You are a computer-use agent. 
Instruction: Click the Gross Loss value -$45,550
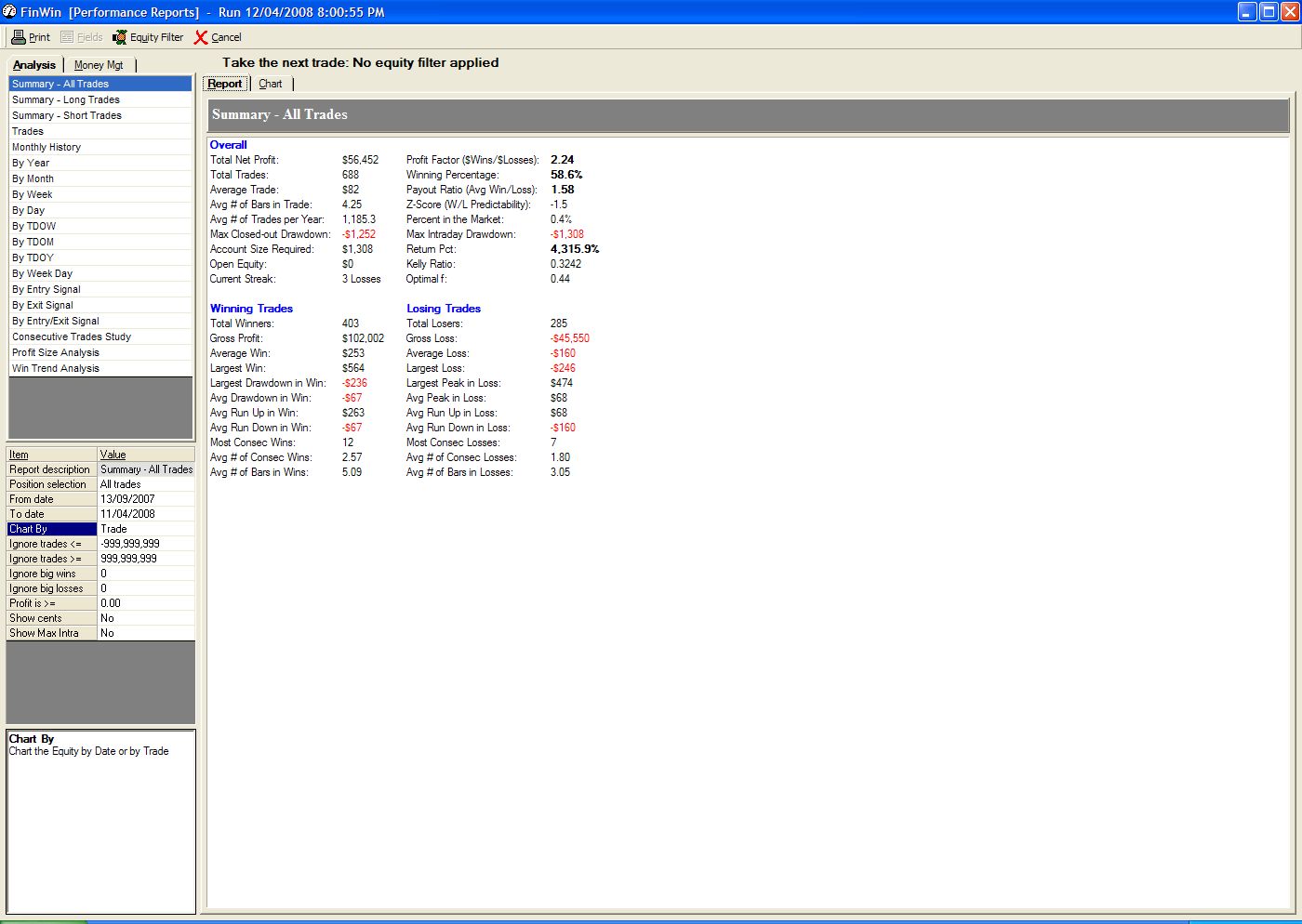tap(570, 338)
